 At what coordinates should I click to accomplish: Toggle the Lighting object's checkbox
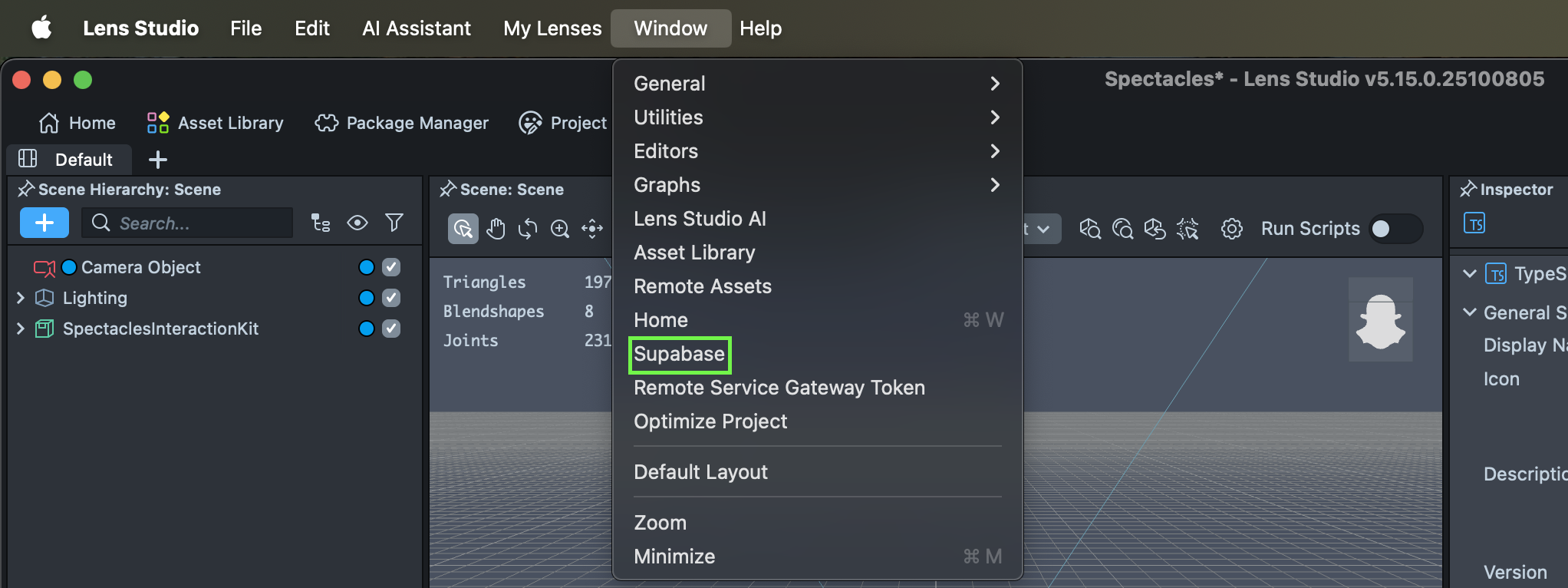click(x=391, y=298)
